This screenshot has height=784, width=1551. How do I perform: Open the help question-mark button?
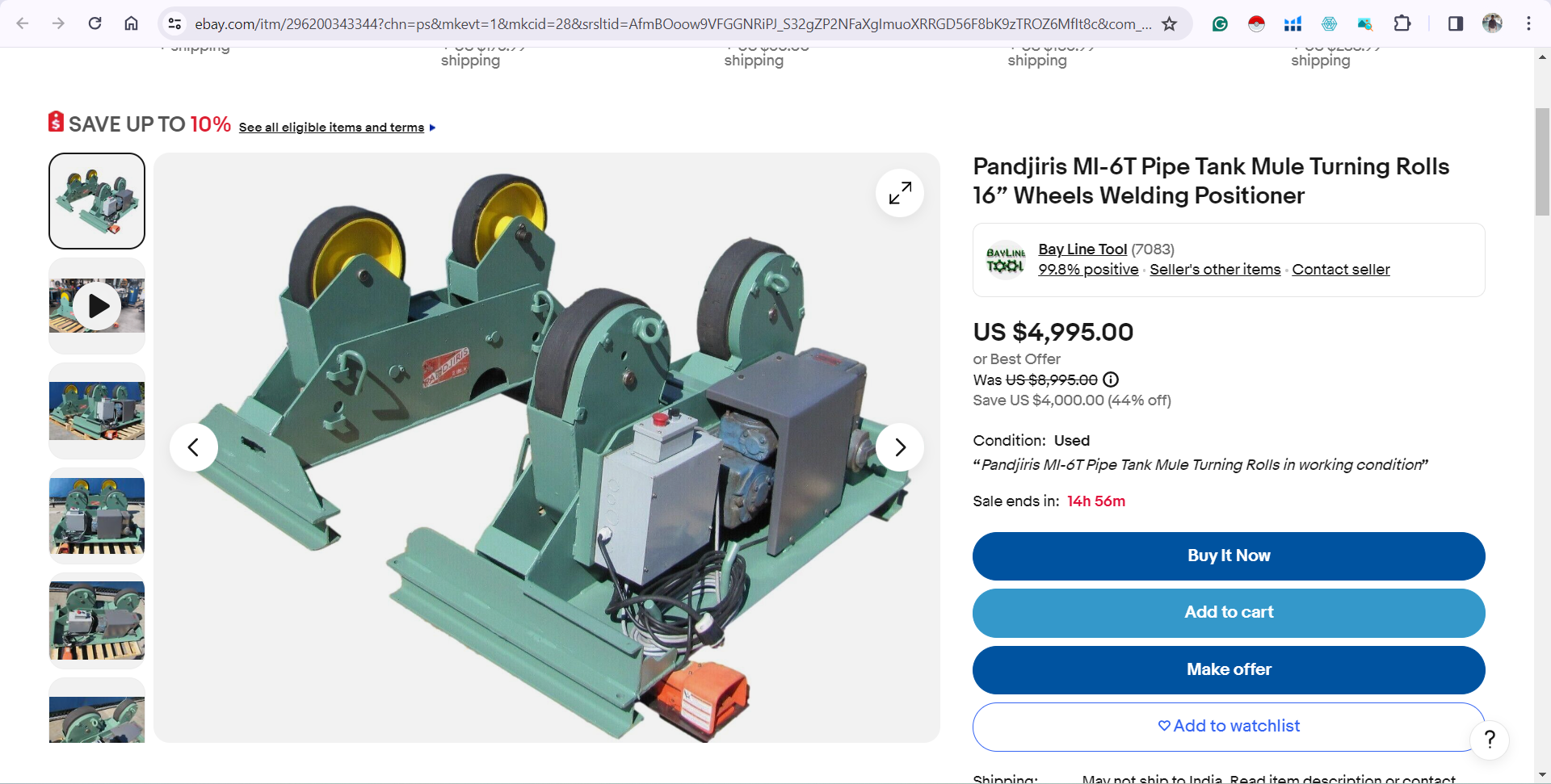(x=1490, y=740)
